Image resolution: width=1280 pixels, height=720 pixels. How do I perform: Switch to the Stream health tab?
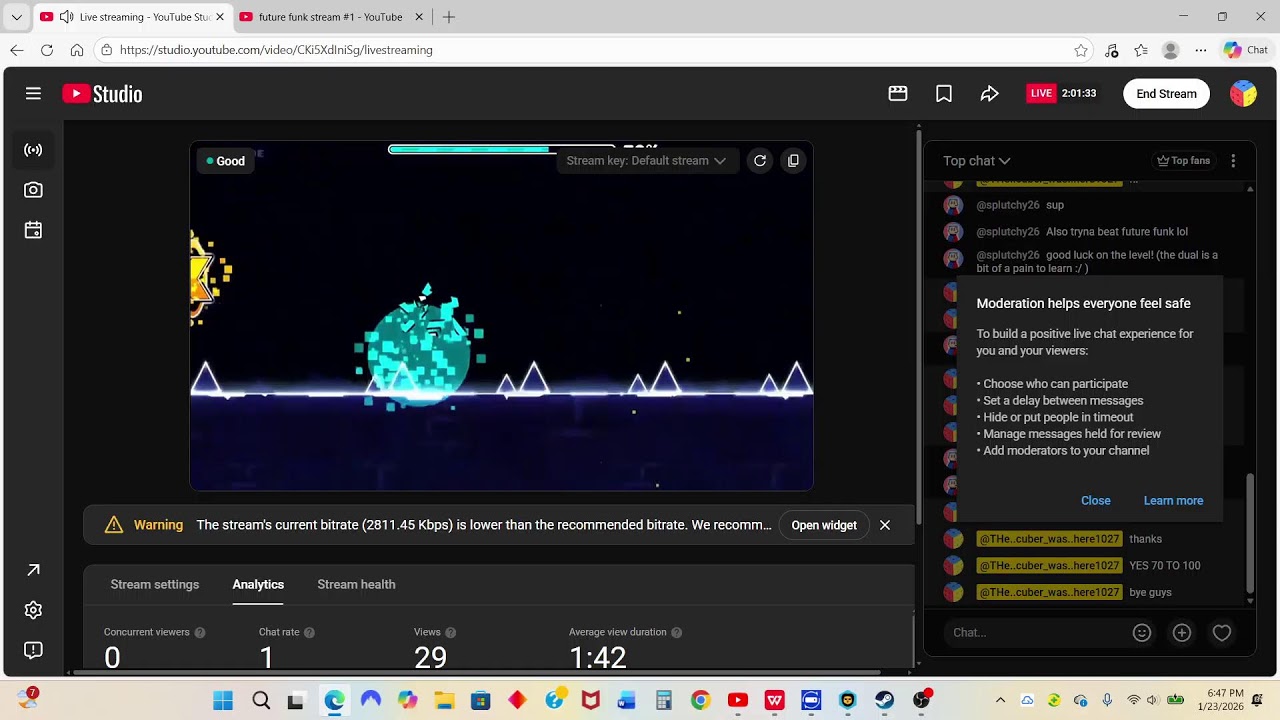click(356, 584)
